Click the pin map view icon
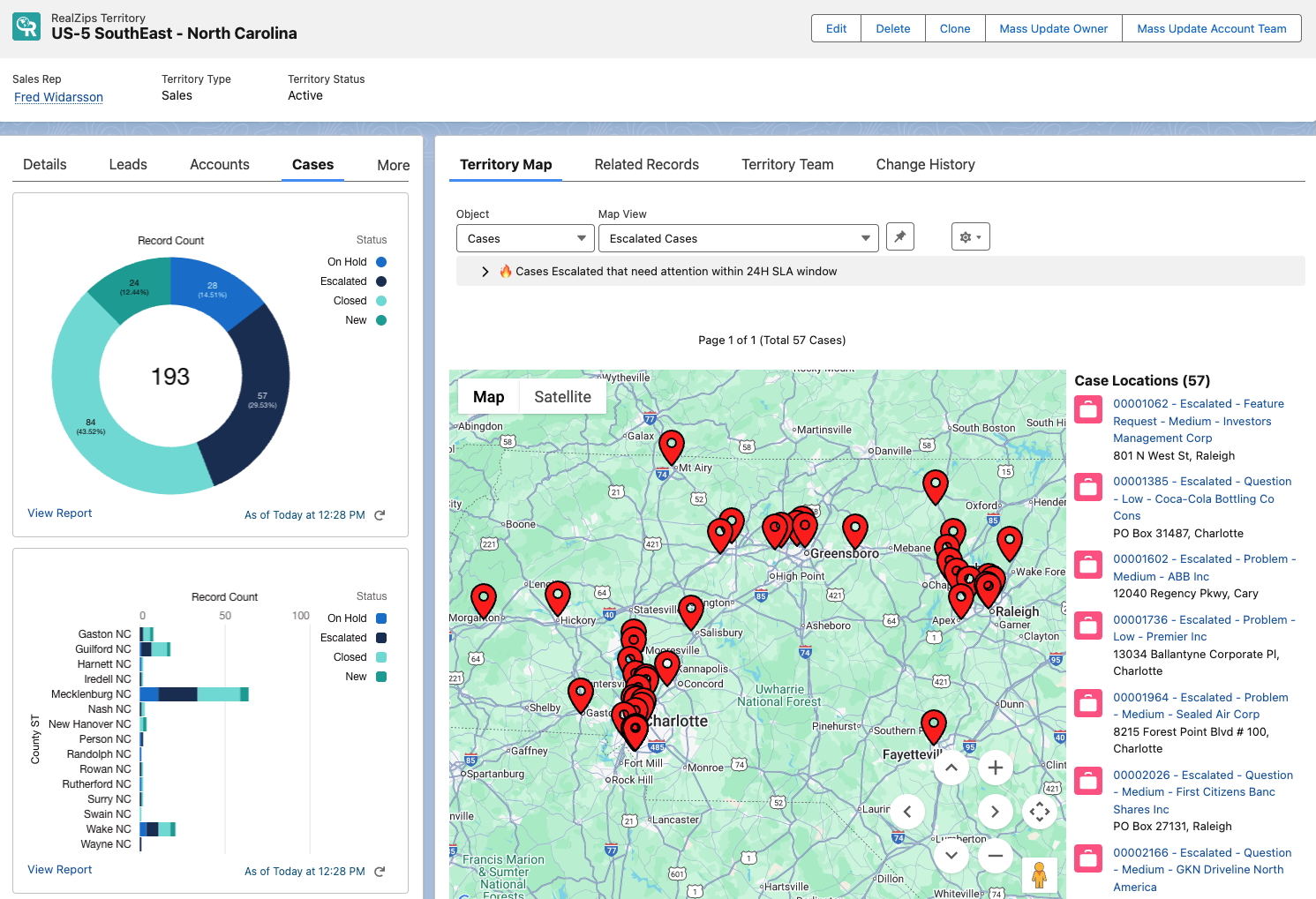1316x899 pixels. tap(899, 236)
